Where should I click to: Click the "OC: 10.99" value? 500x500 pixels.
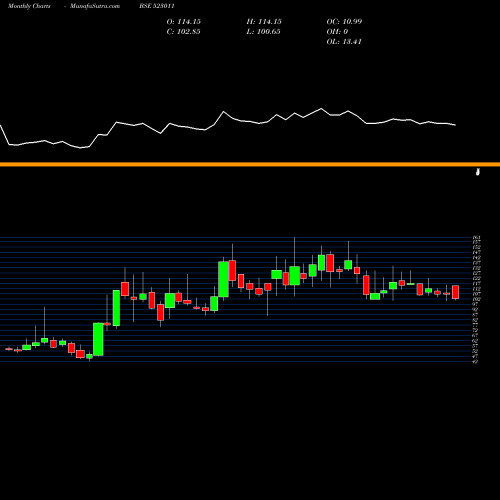pos(344,22)
